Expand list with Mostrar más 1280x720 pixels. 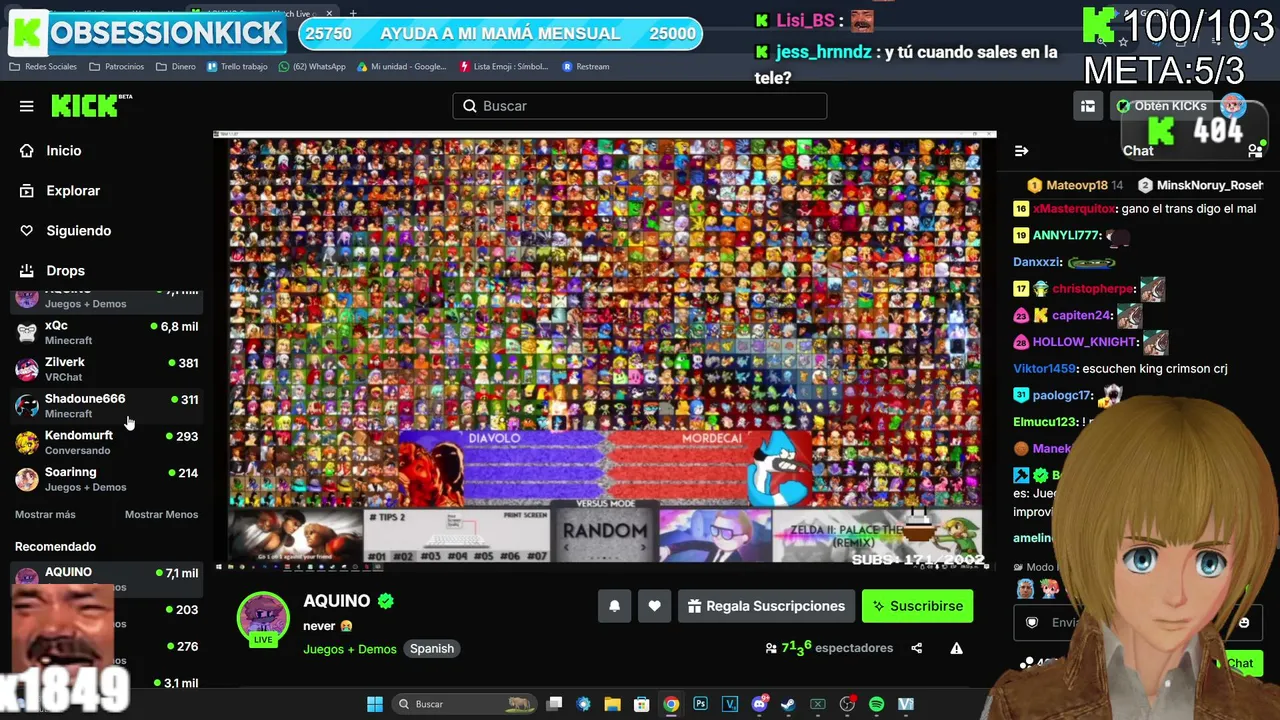pos(45,515)
